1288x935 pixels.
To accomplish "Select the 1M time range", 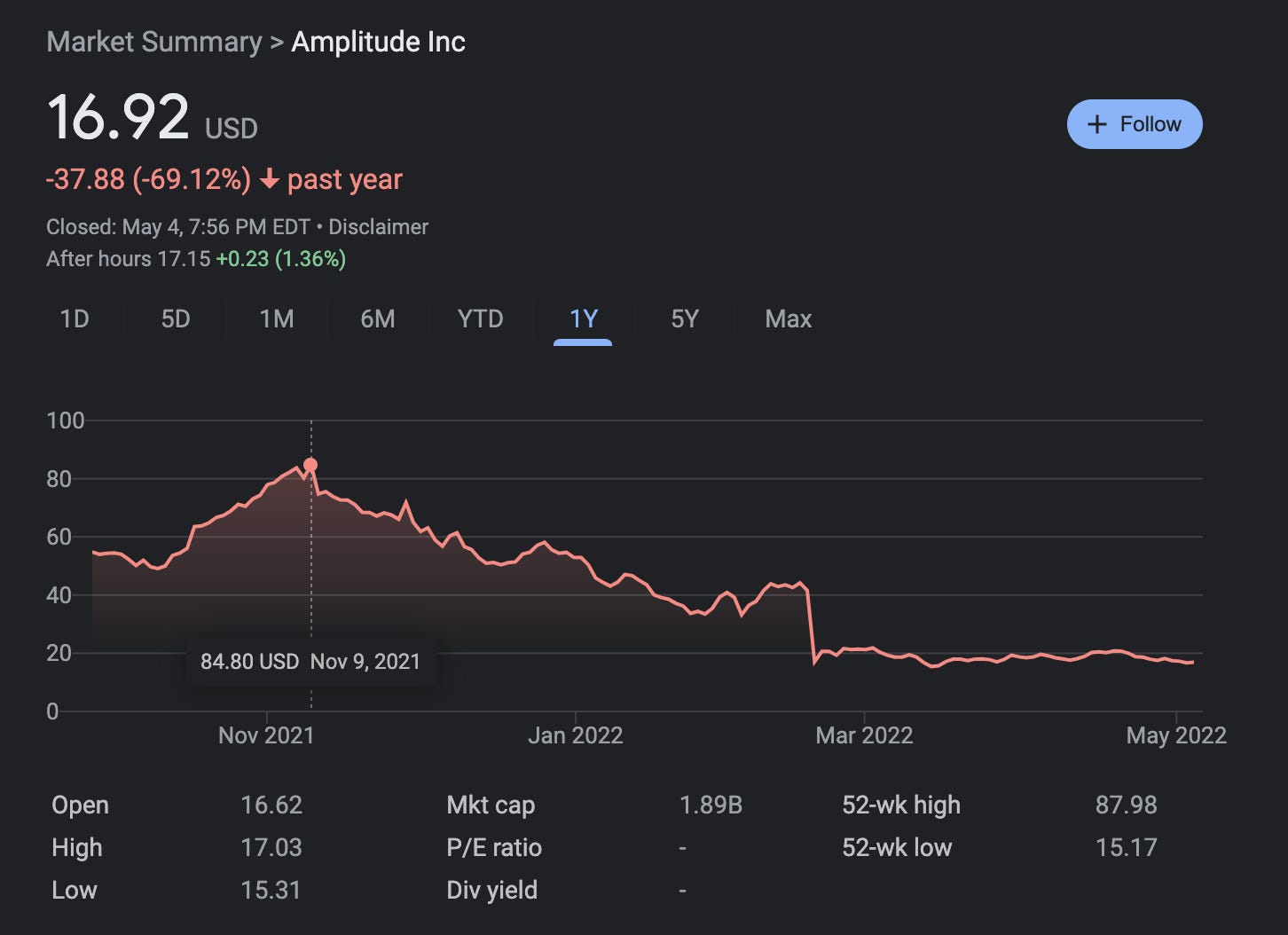I will (277, 319).
